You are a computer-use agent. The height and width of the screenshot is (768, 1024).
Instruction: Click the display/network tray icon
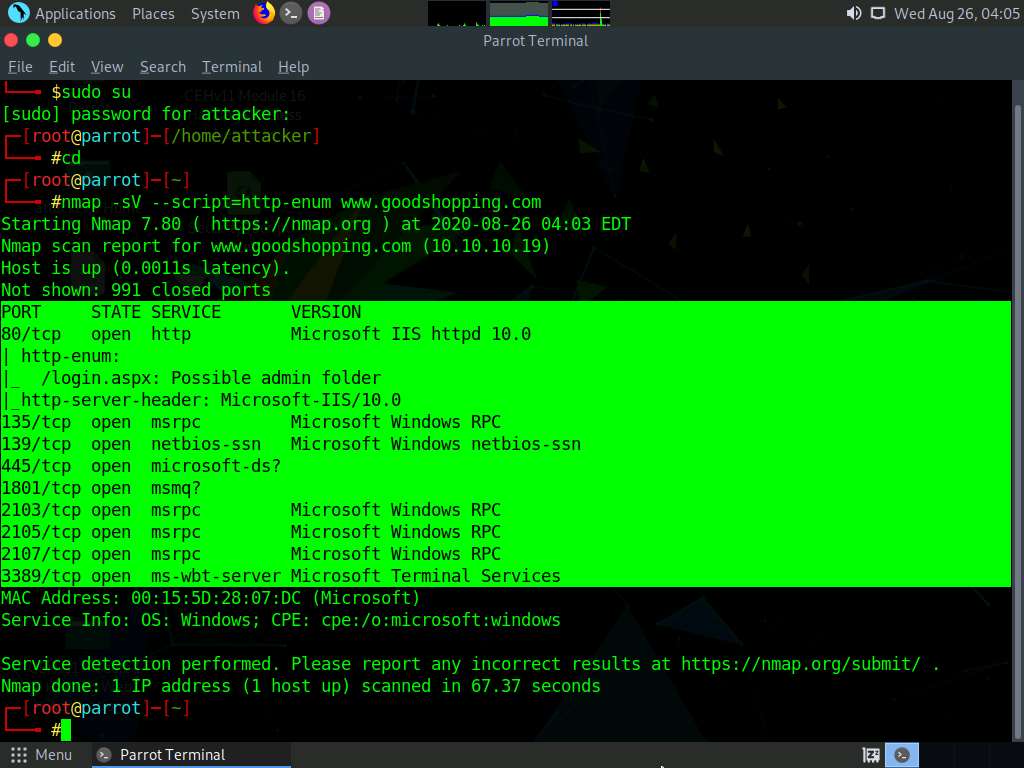(878, 13)
